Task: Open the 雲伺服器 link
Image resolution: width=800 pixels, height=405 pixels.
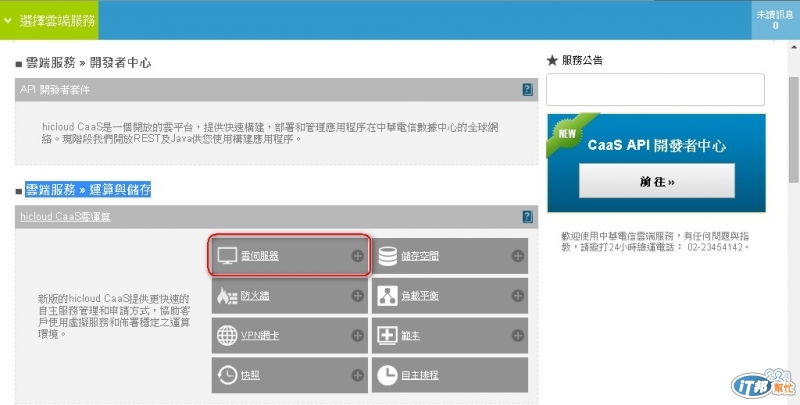Action: (260, 256)
